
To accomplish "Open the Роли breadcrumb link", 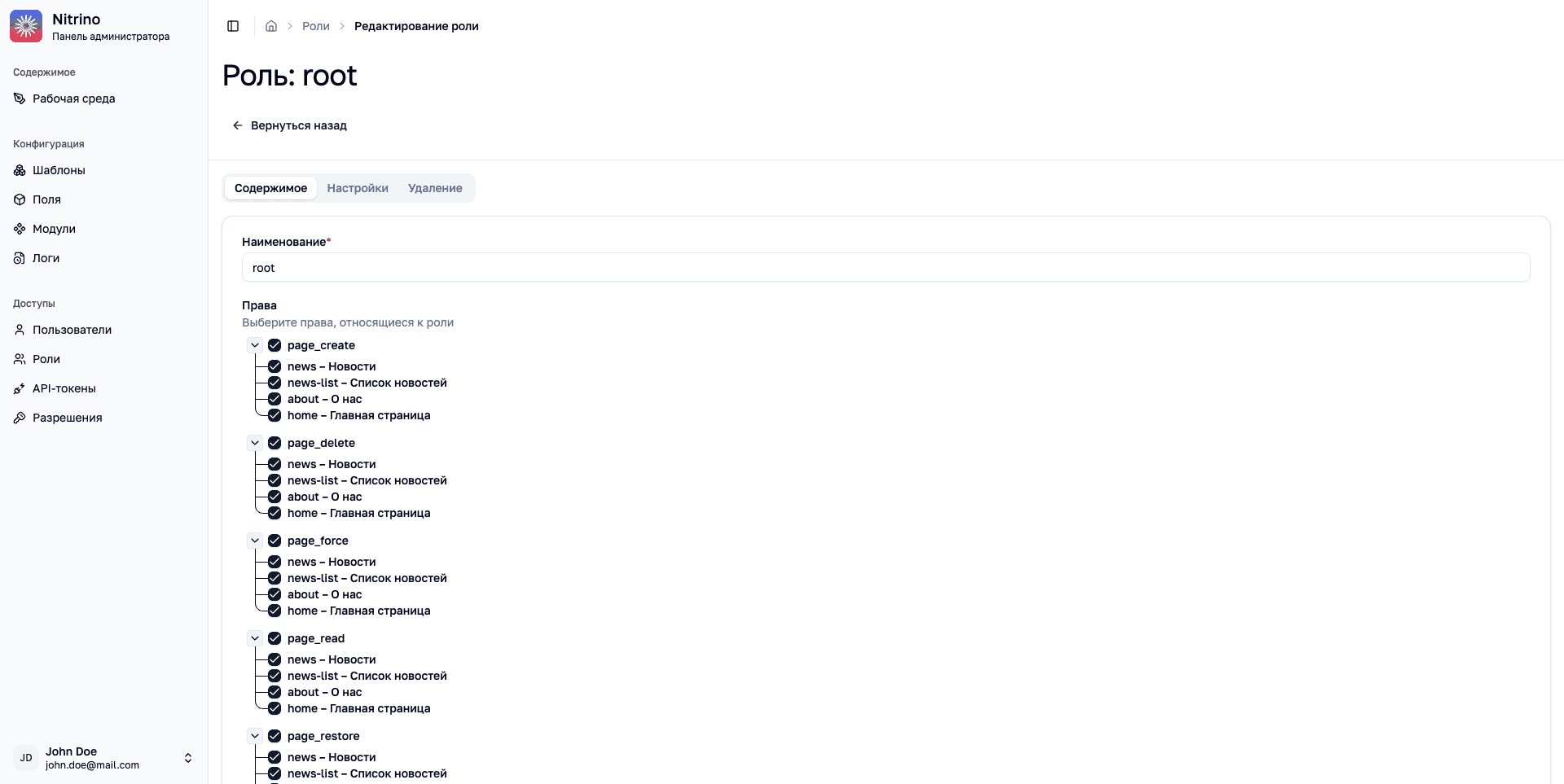I will pyautogui.click(x=316, y=26).
